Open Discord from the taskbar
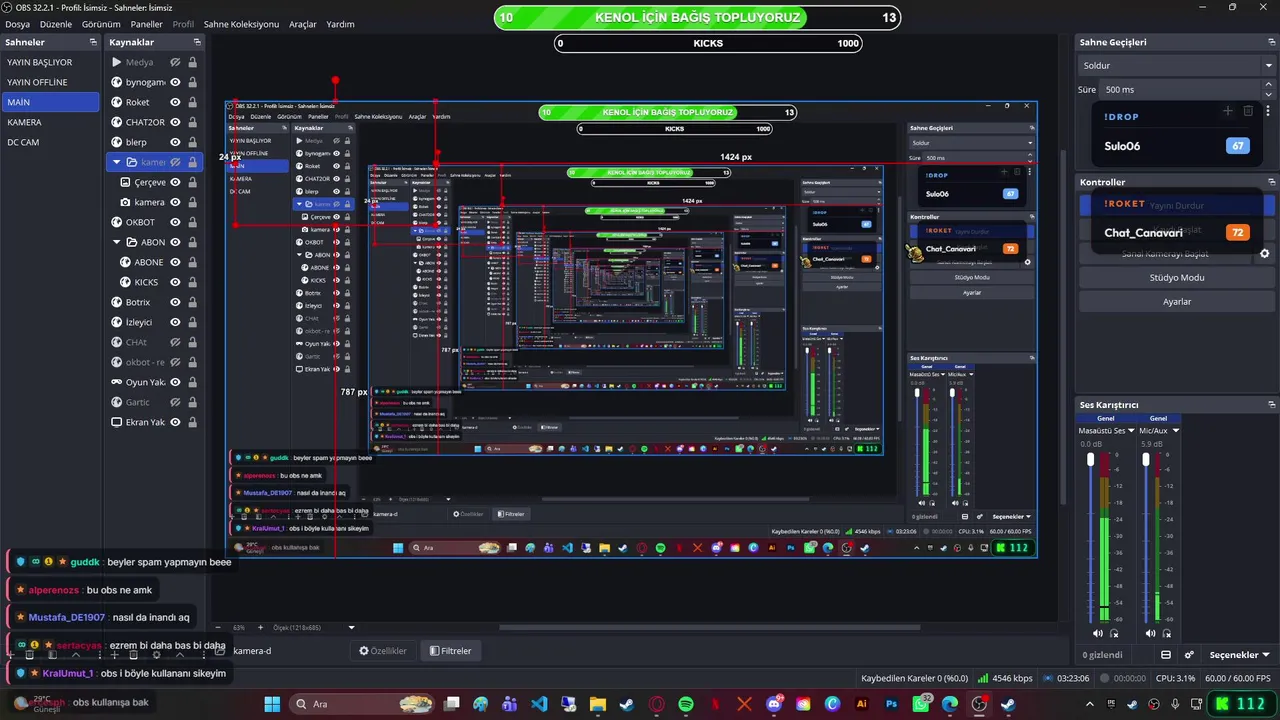Screen dimensions: 1280x720 (774, 704)
